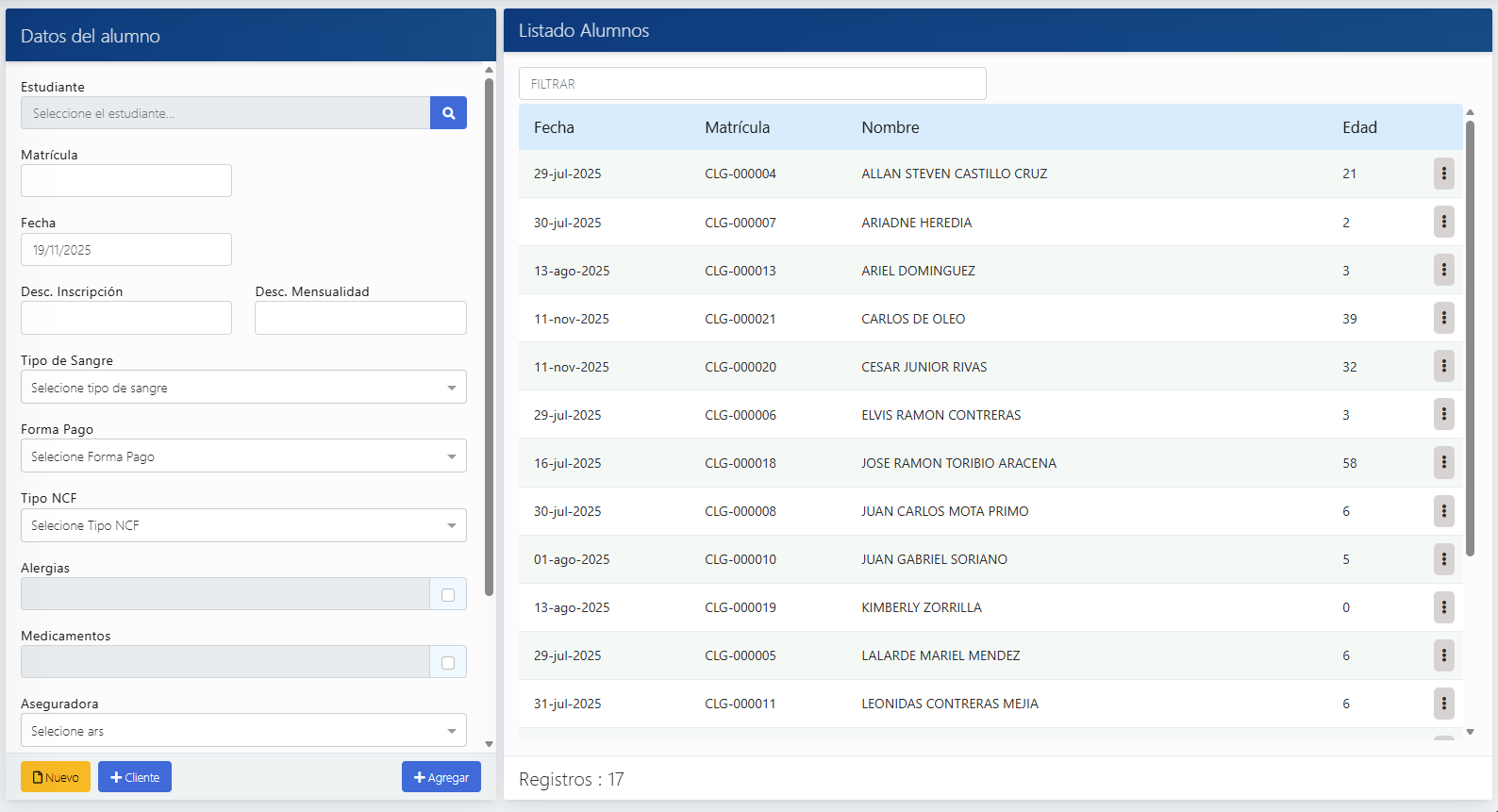Open options menu for Allan Steven Castillo Cruz
Viewport: 1498px width, 812px height.
coord(1443,174)
